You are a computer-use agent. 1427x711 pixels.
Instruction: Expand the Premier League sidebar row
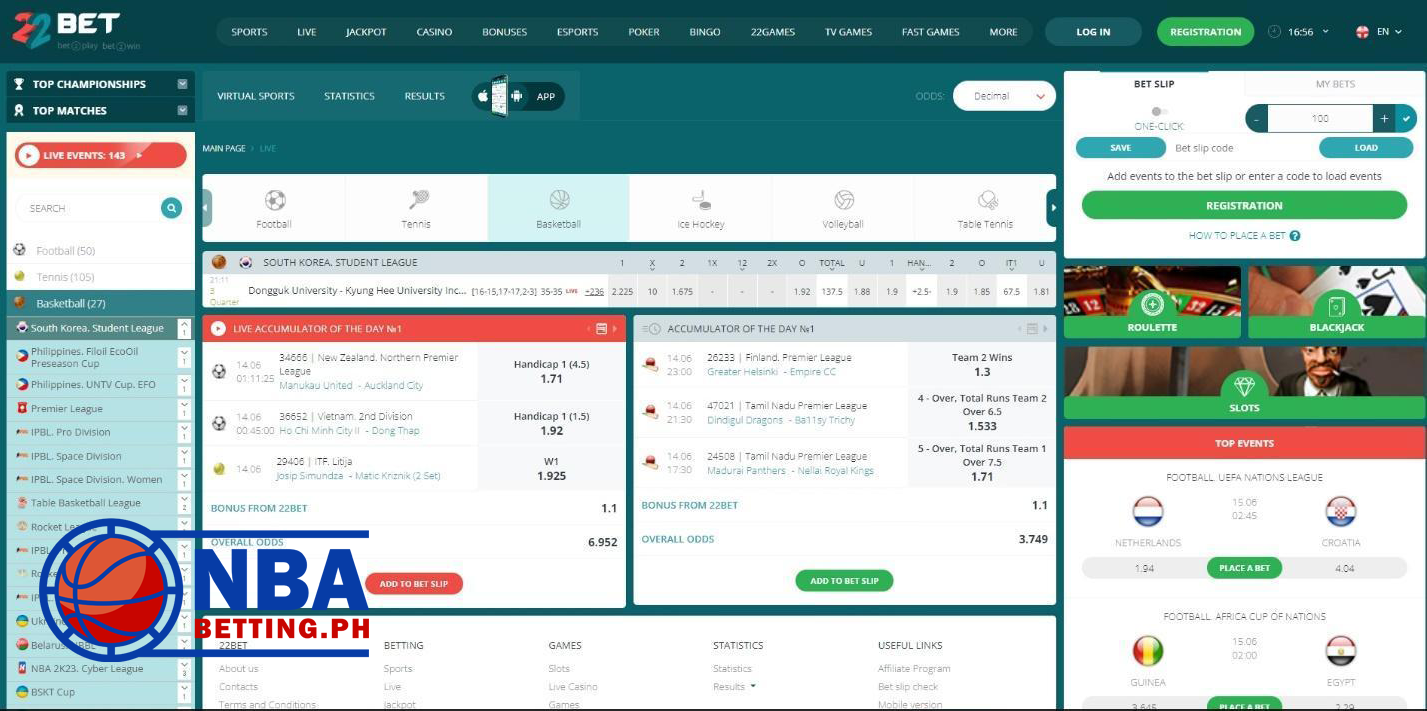(184, 408)
